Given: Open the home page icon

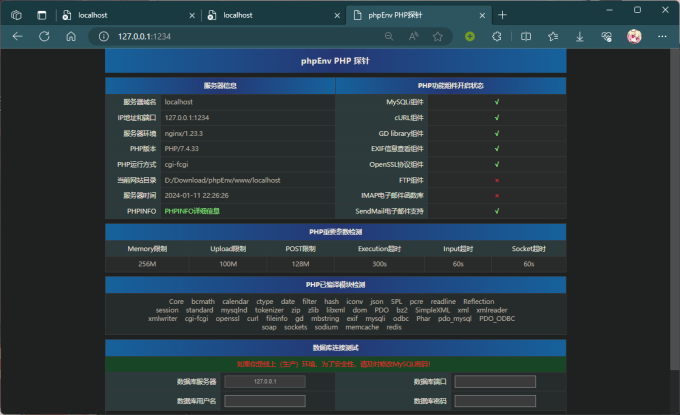Looking at the screenshot, I should [71, 36].
